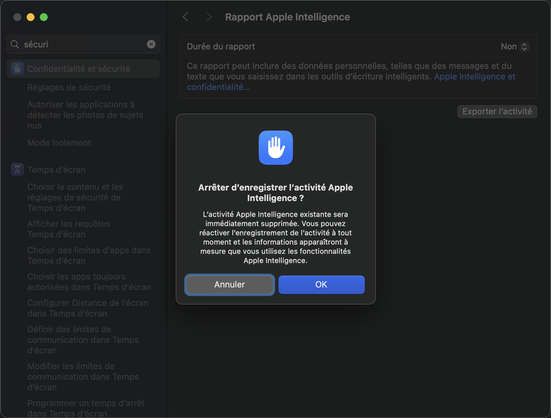Viewport: 551px width, 418px height.
Task: Click the Rapport Apple Intelligence title
Action: tap(287, 17)
